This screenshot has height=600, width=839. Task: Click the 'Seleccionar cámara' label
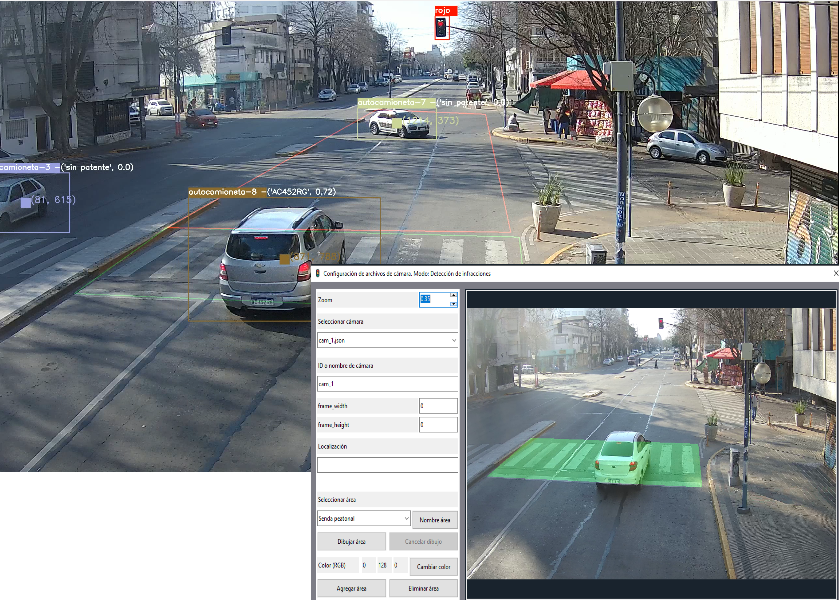(340, 322)
